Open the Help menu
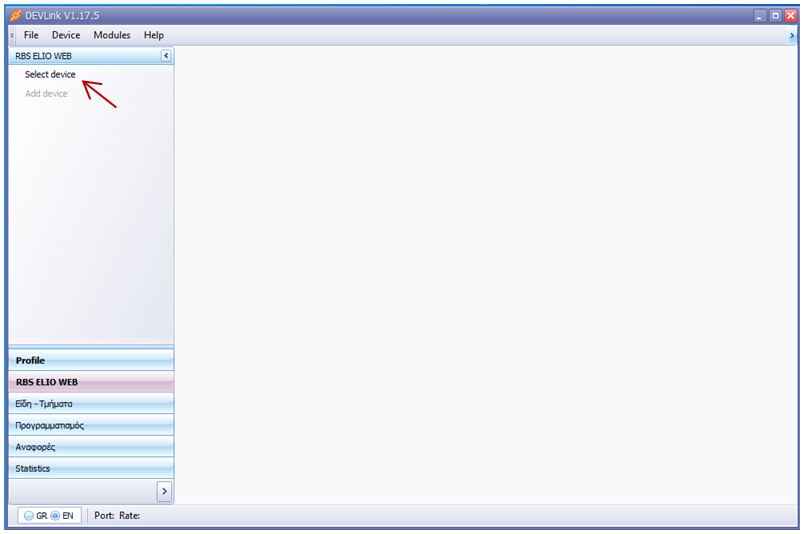 [x=153, y=35]
